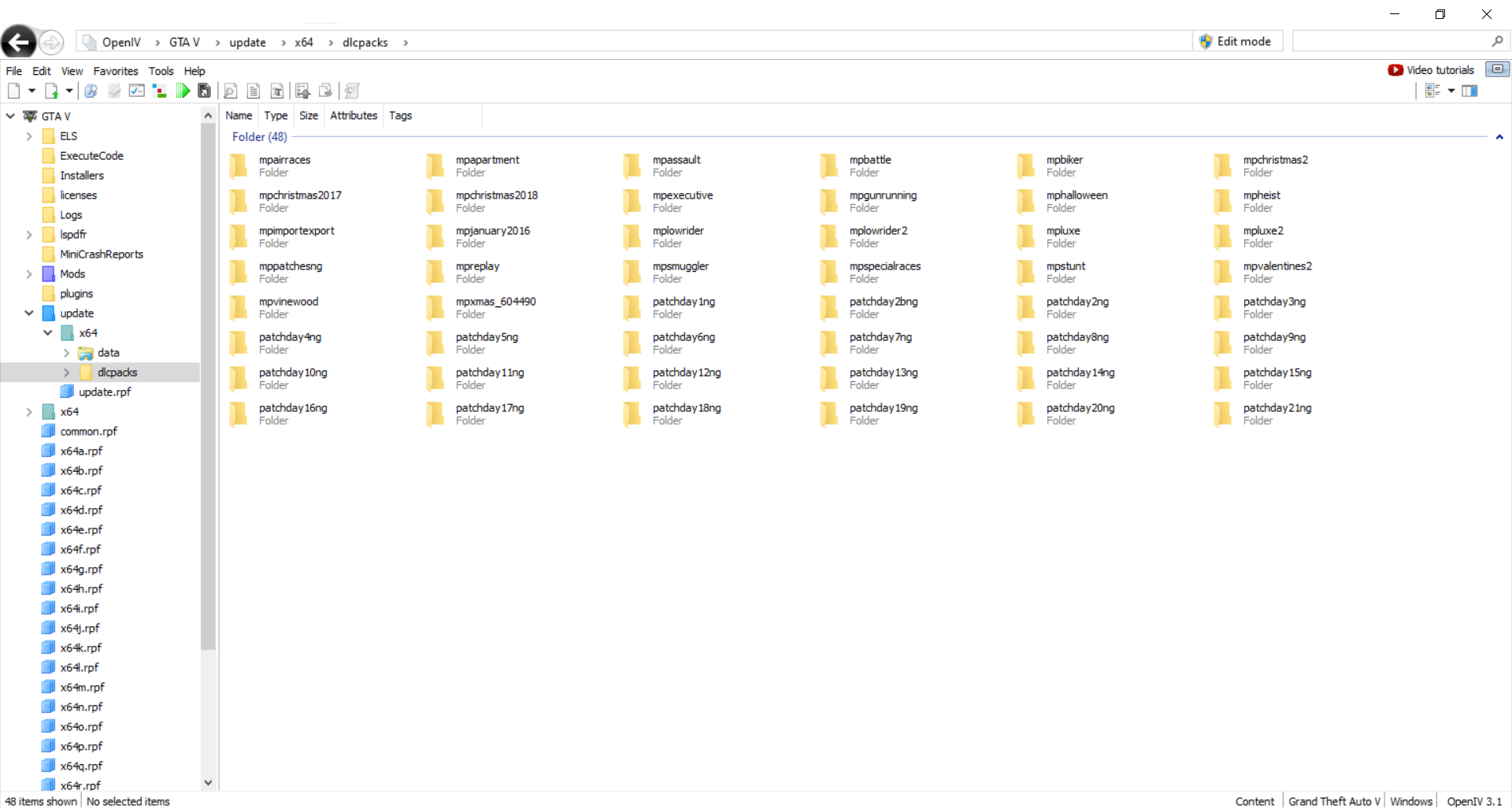Image resolution: width=1512 pixels, height=809 pixels.
Task: Select the mpgunrunning folder icon
Action: [x=829, y=202]
